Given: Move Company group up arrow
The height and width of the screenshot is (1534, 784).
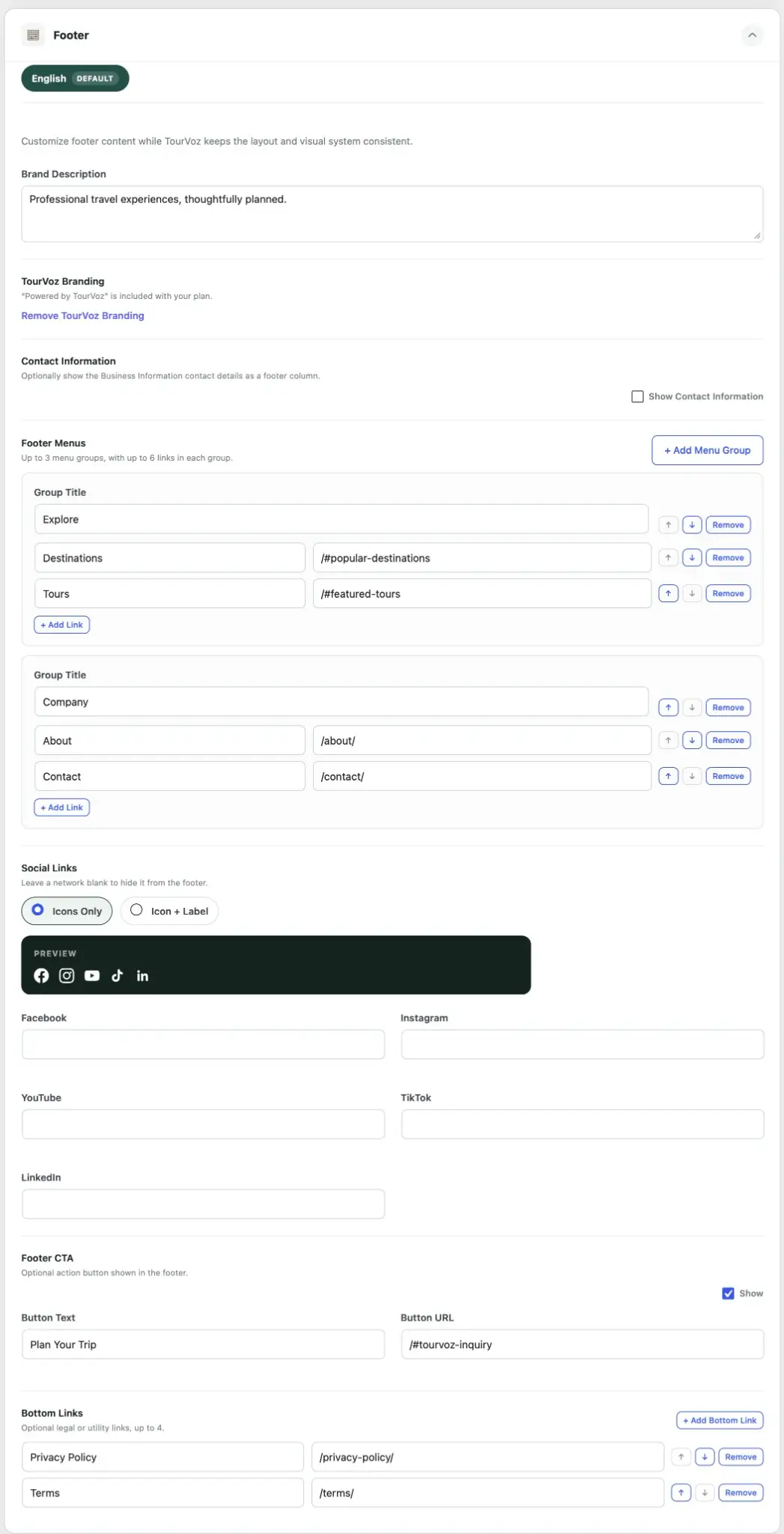Looking at the screenshot, I should click(x=668, y=708).
